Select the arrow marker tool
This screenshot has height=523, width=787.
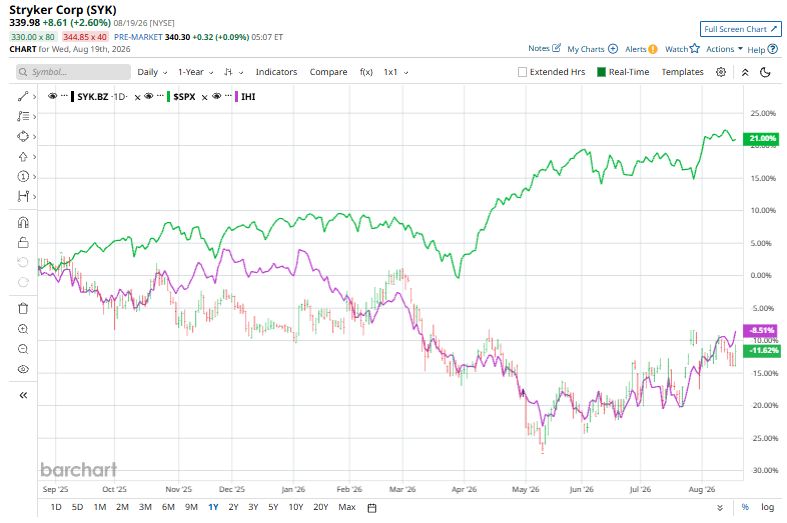point(23,157)
